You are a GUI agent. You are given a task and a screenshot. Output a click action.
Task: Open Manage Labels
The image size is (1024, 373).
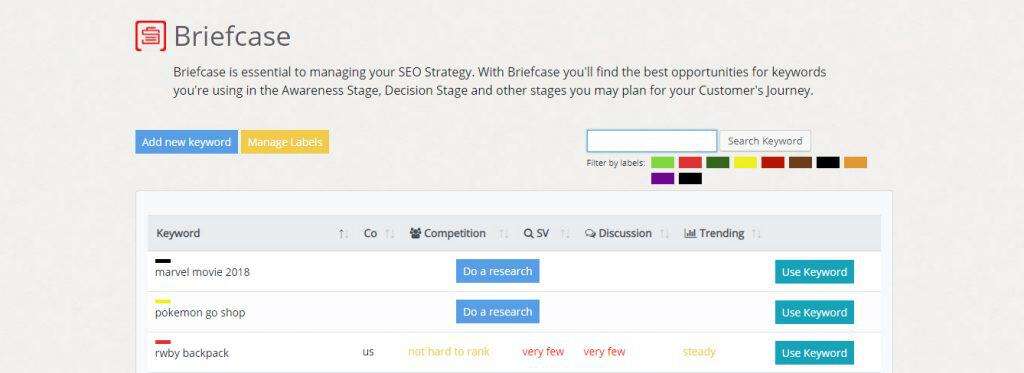tap(285, 142)
